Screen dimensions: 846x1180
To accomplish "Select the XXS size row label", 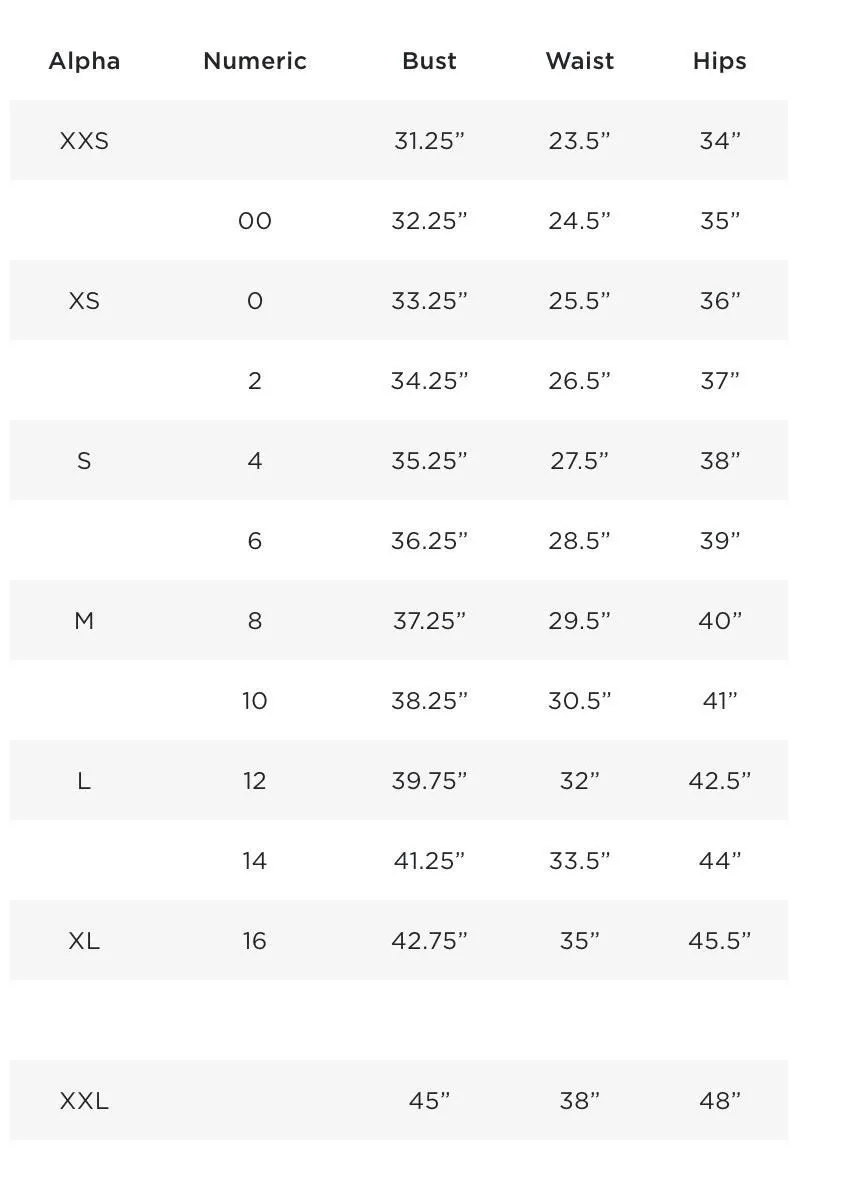I will 84,141.
